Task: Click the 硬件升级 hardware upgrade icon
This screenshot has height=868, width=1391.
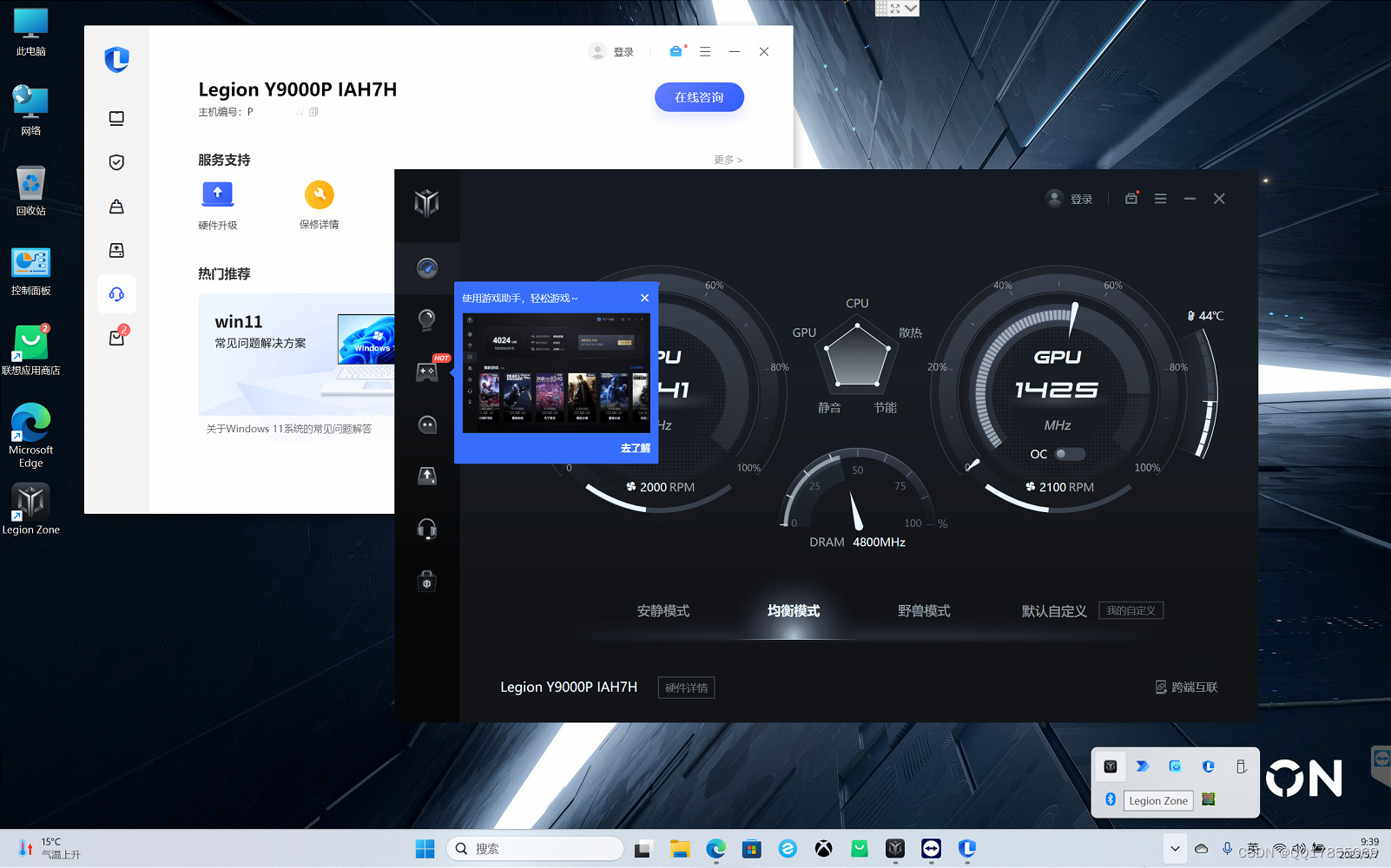Action: tap(217, 194)
